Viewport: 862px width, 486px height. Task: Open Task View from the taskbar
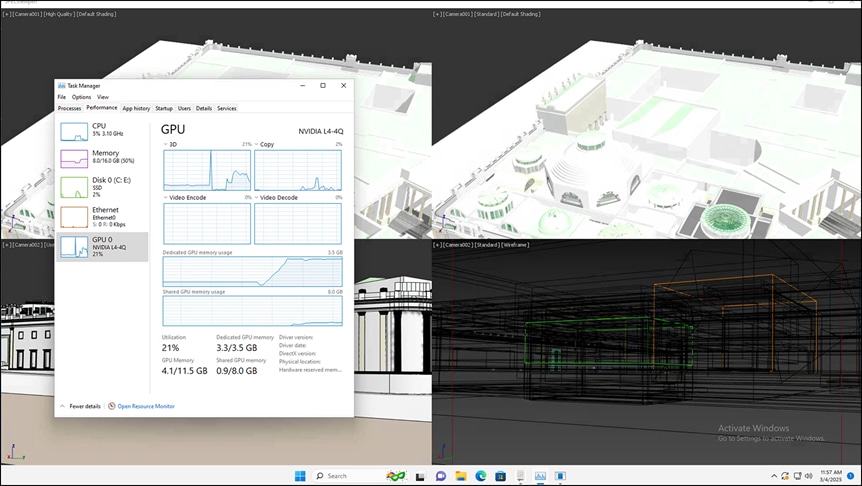click(420, 476)
